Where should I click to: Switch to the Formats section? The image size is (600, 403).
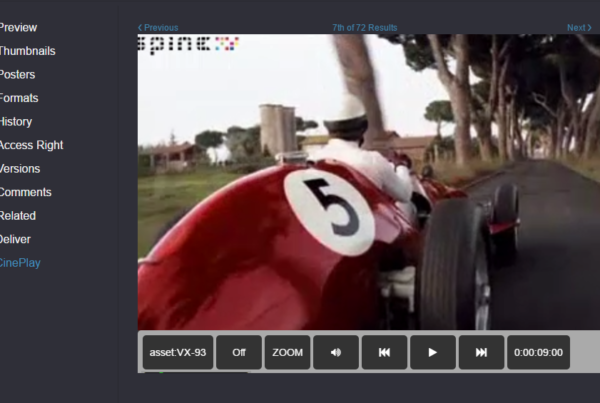point(19,98)
